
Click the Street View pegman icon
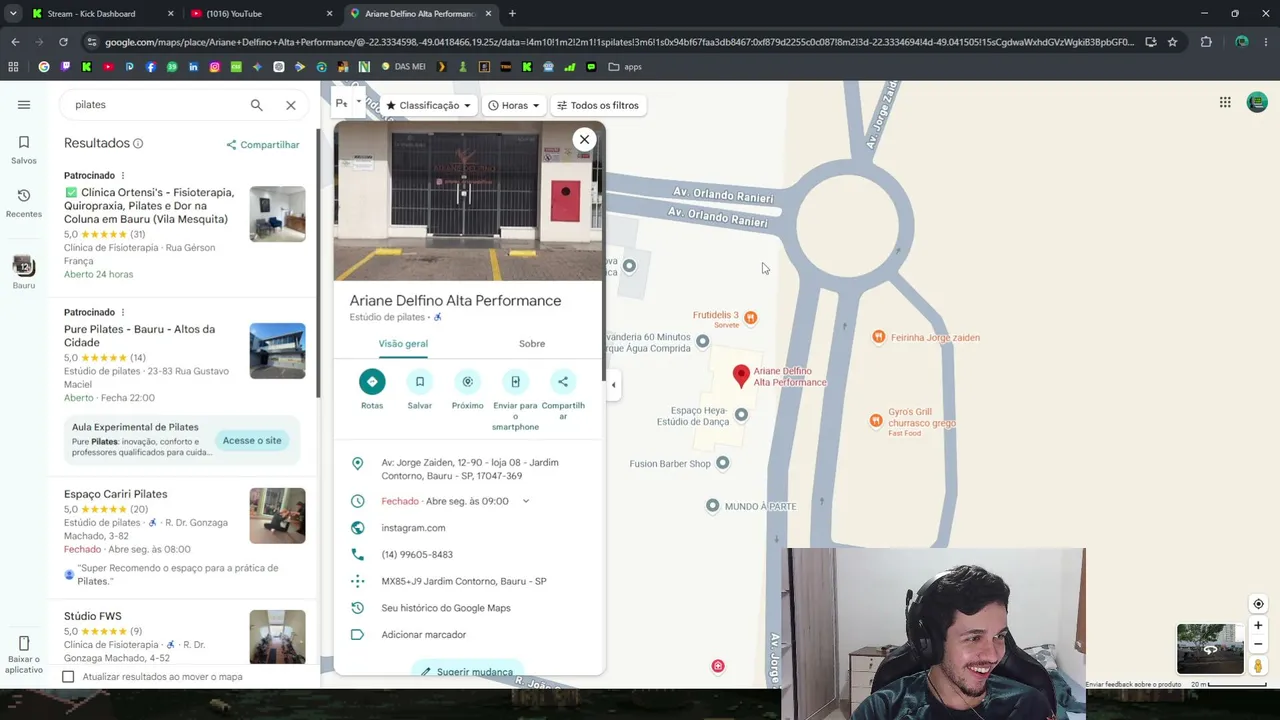[x=1258, y=666]
